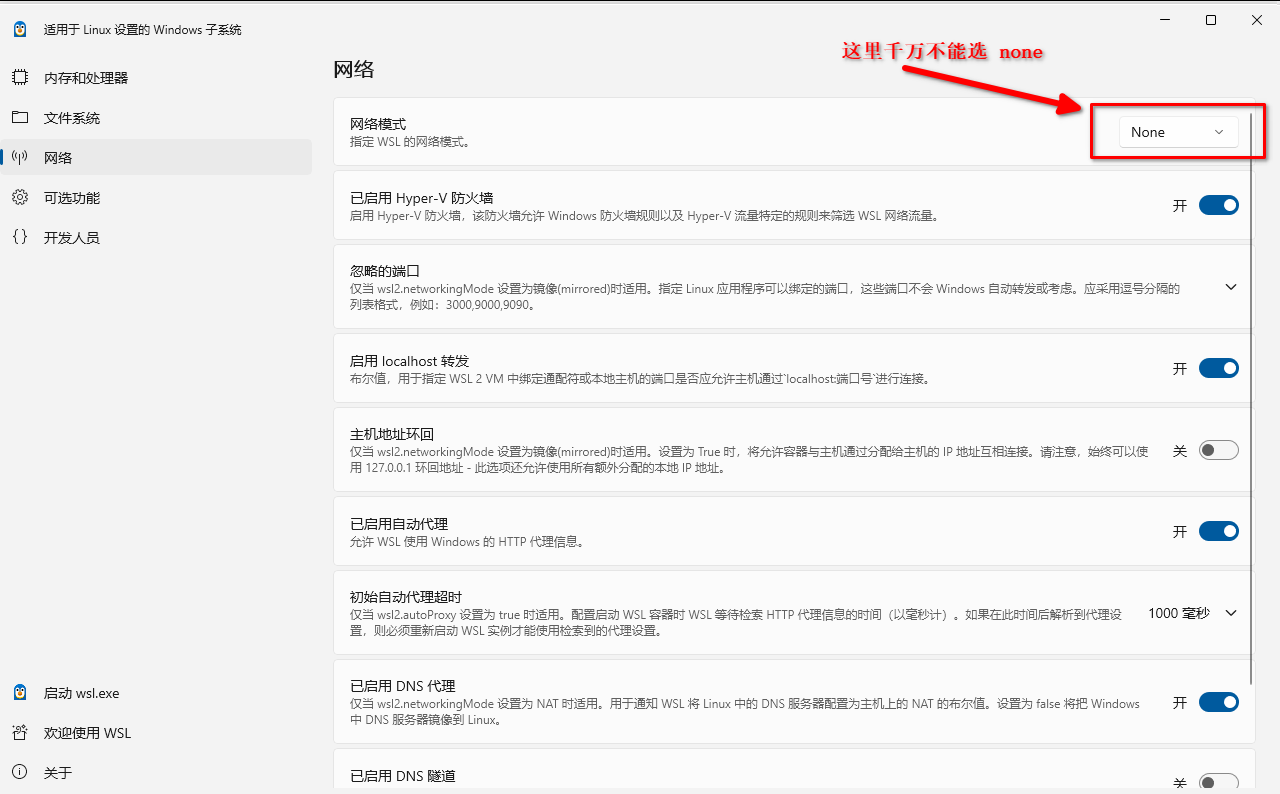Viewport: 1280px width, 794px height.
Task: Click the network antenna icon in sidebar
Action: click(20, 157)
